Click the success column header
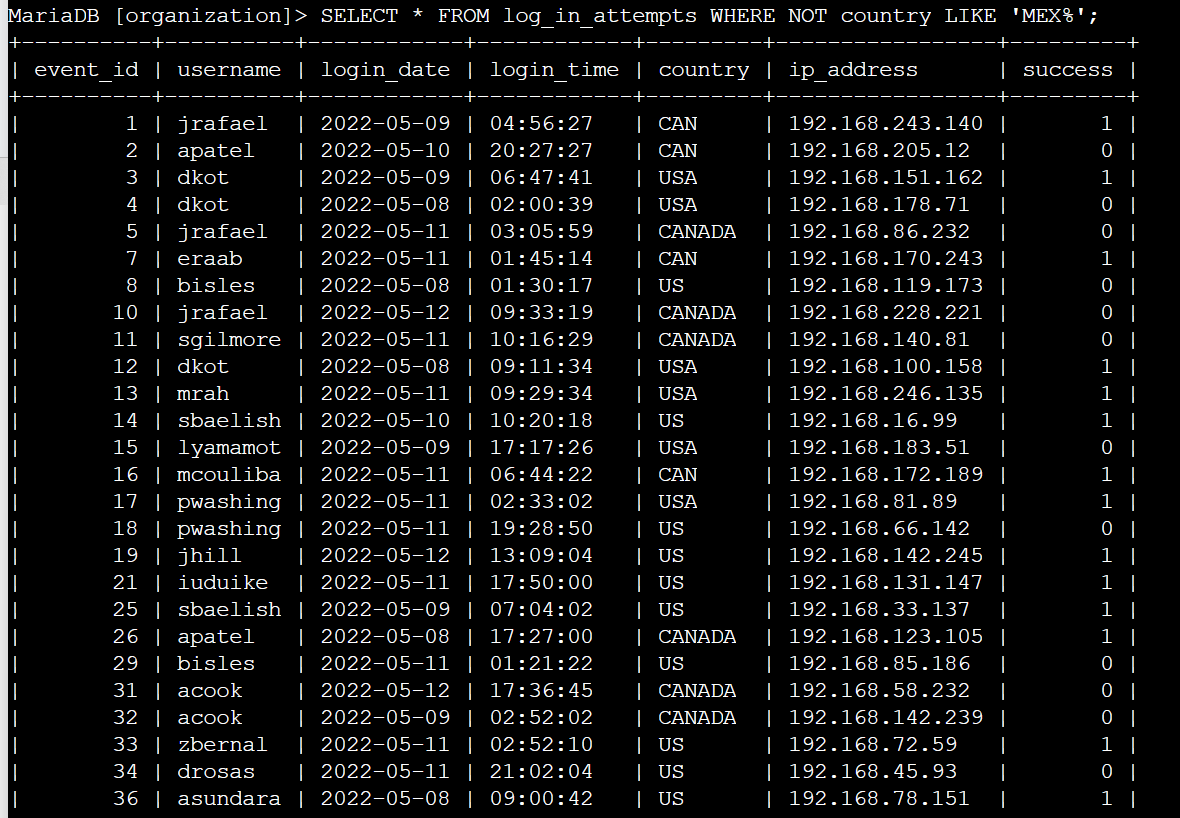The width and height of the screenshot is (1180, 818). (1067, 70)
